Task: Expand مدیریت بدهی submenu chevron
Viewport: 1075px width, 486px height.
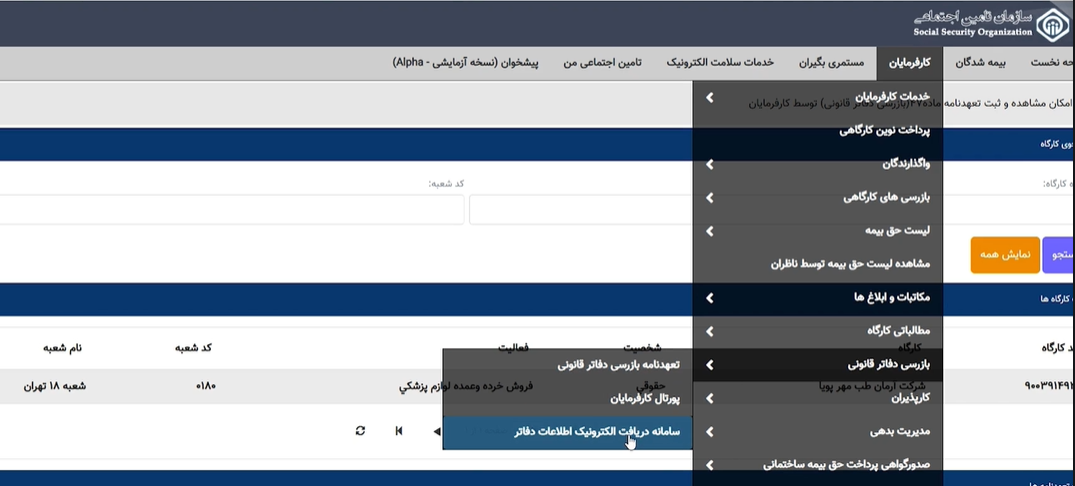Action: (x=710, y=432)
